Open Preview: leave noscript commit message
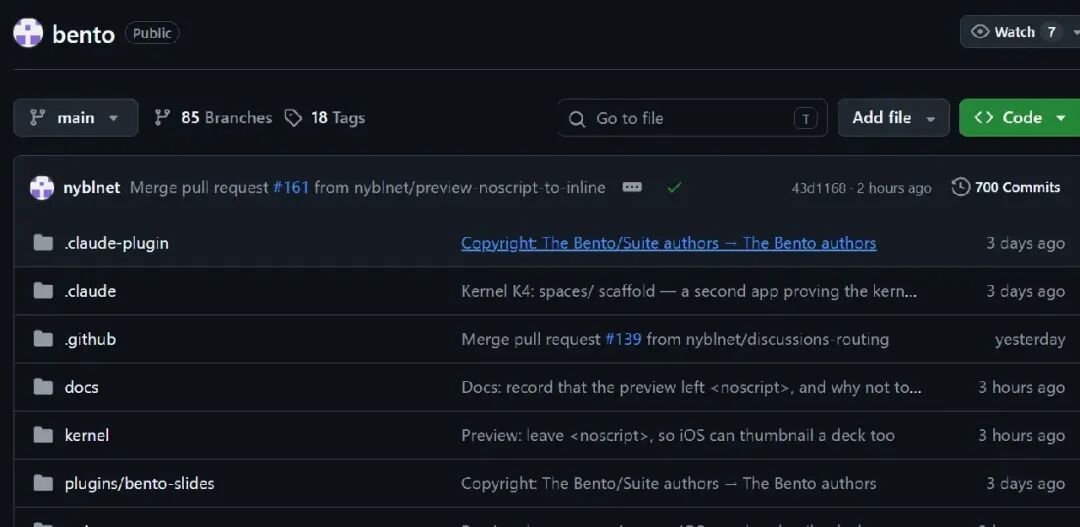Viewport: 1080px width, 527px height. [x=678, y=435]
